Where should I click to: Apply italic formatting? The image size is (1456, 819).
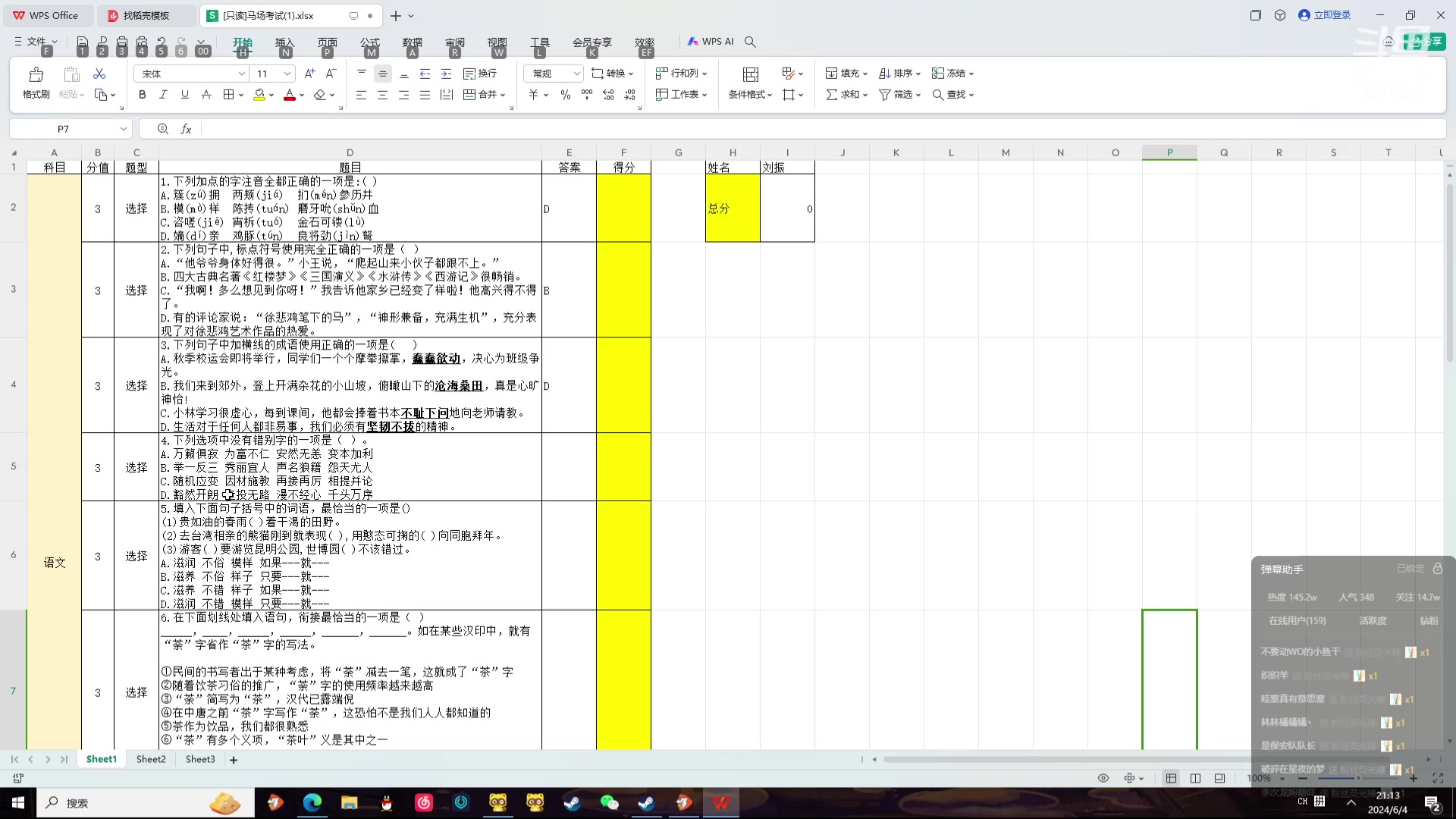pyautogui.click(x=162, y=94)
